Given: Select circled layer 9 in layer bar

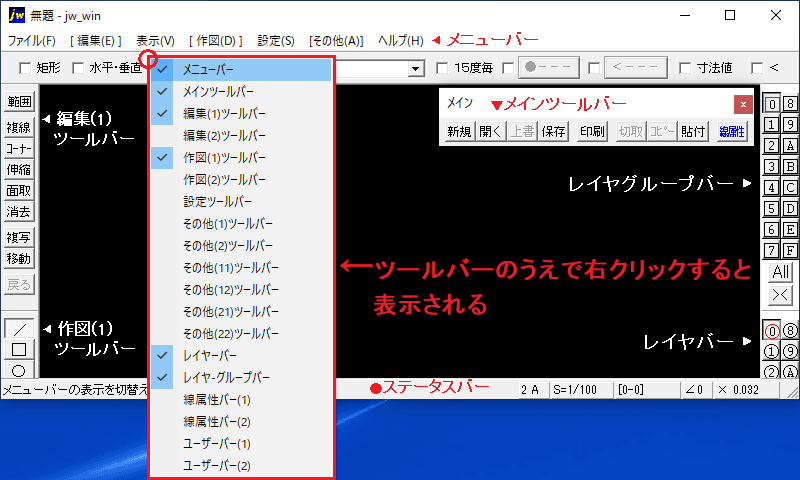Looking at the screenshot, I should point(790,351).
